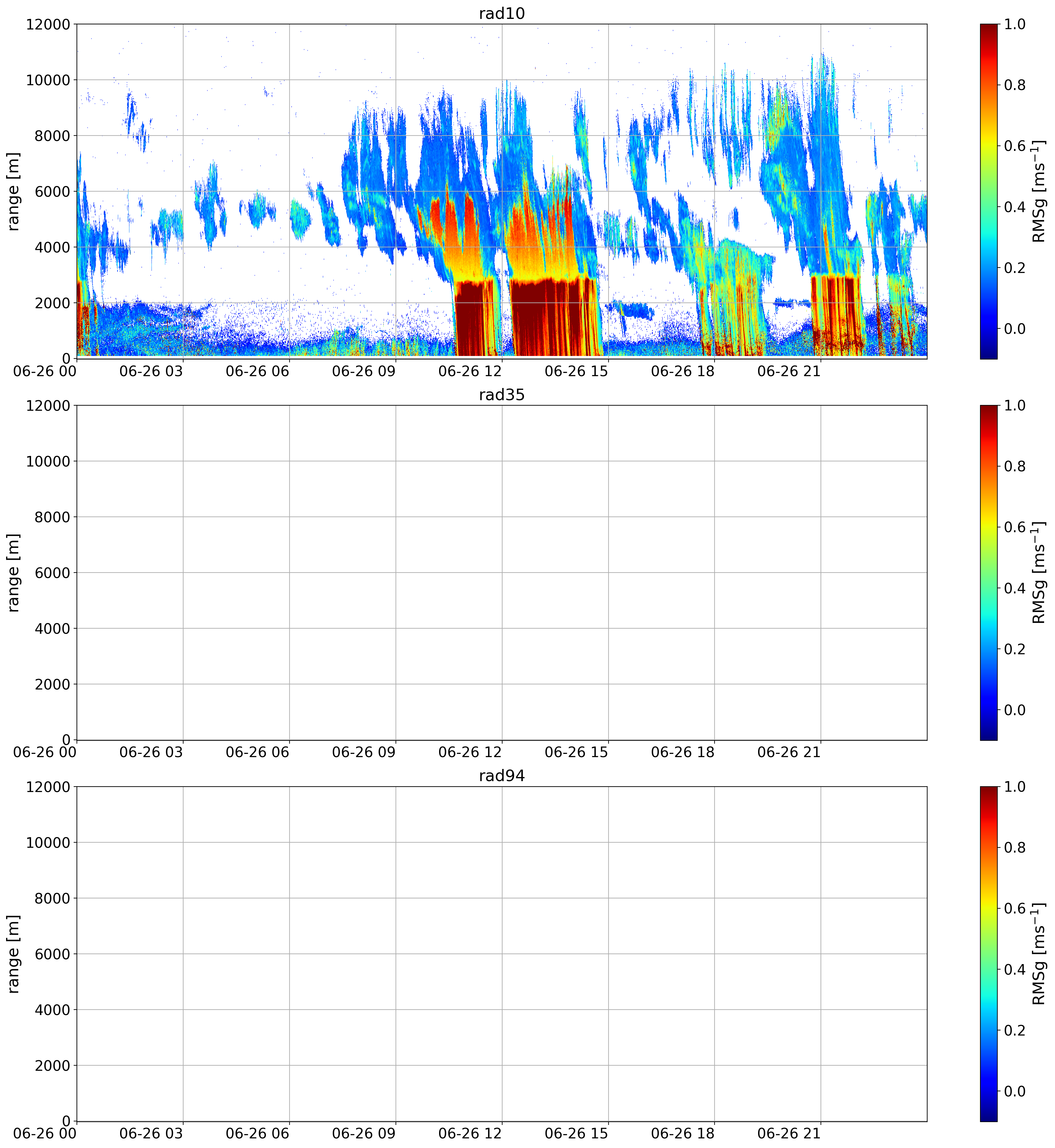Click the 06-26 03 tick under rad10
This screenshot has width=1055, height=1148.
[151, 371]
